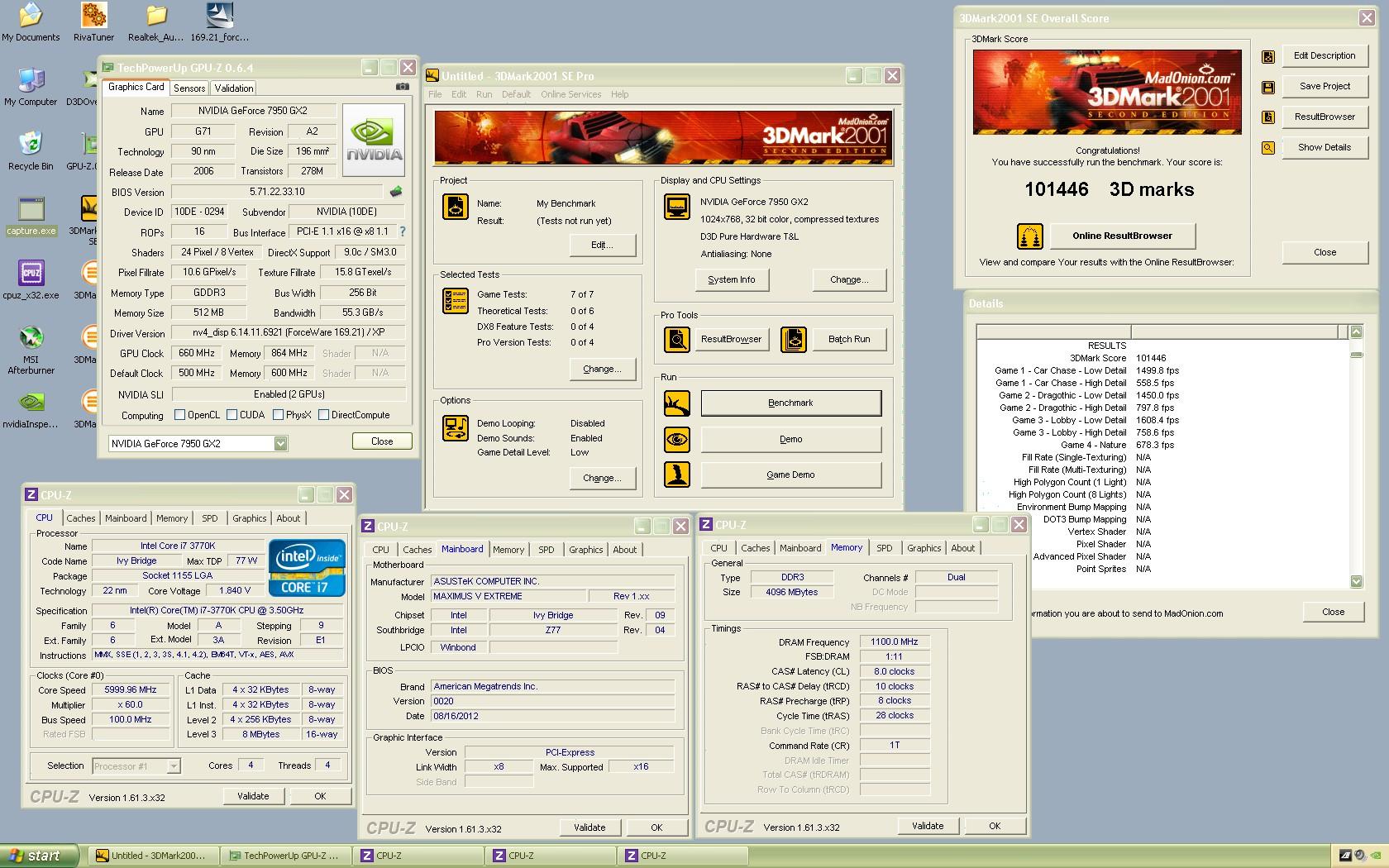Click Project icon in 3DMark2001

pyautogui.click(x=456, y=207)
